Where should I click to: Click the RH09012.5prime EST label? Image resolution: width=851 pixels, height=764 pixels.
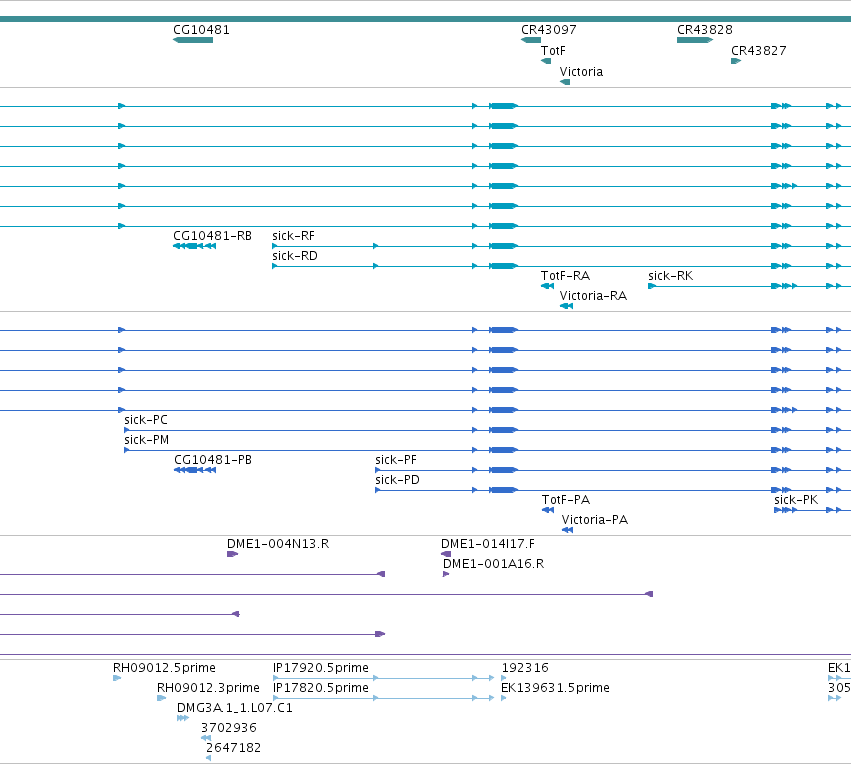coord(164,668)
